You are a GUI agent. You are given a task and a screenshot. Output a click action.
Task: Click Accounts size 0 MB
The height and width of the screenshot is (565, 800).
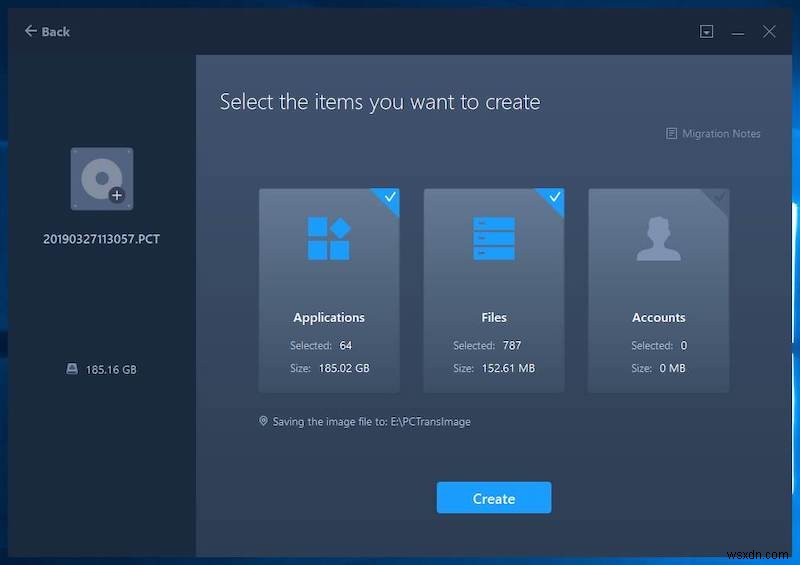[672, 369]
